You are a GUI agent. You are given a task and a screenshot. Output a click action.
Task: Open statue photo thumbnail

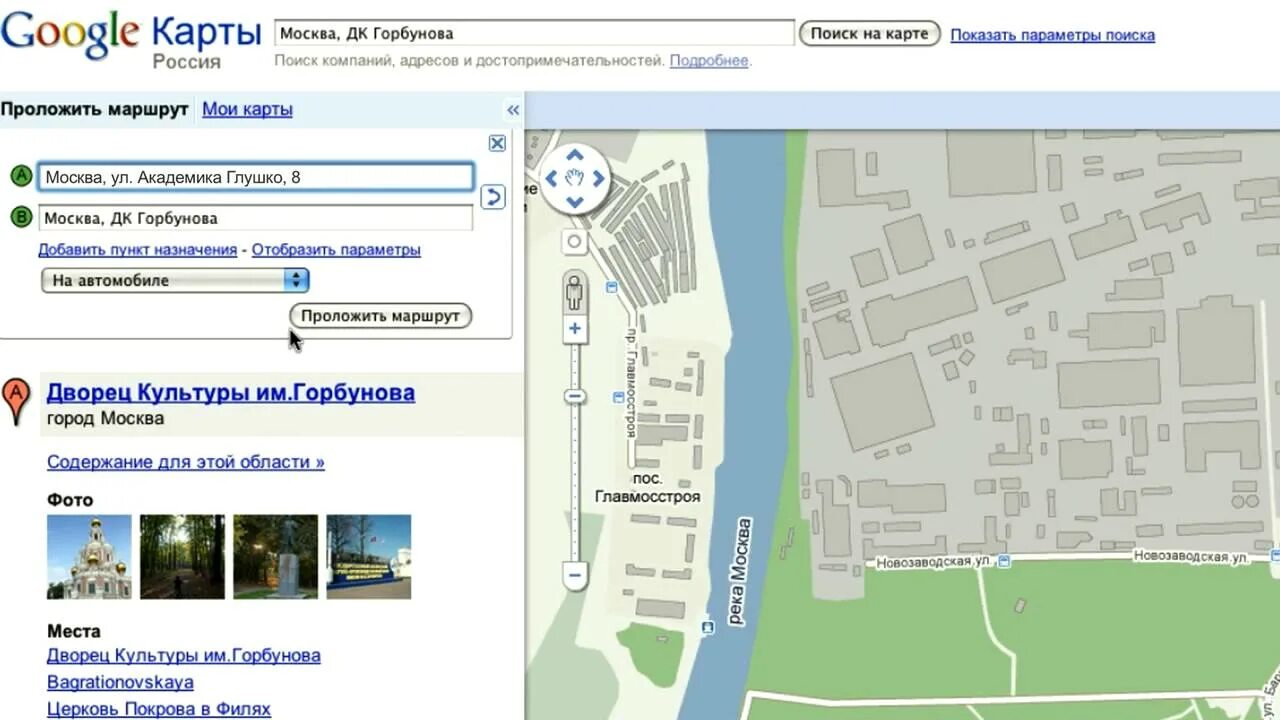(x=276, y=557)
